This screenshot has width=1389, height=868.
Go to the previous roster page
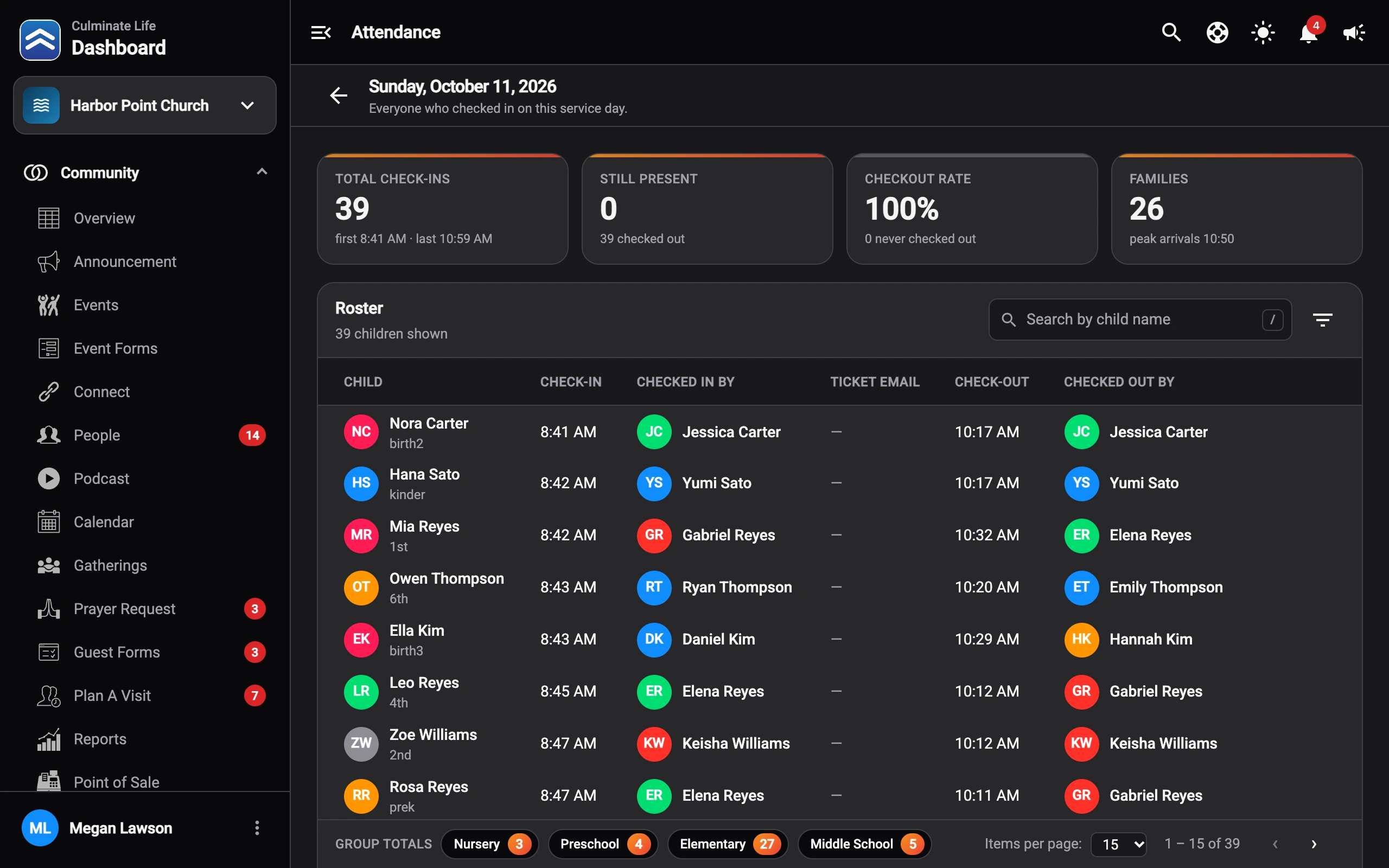[x=1276, y=844]
